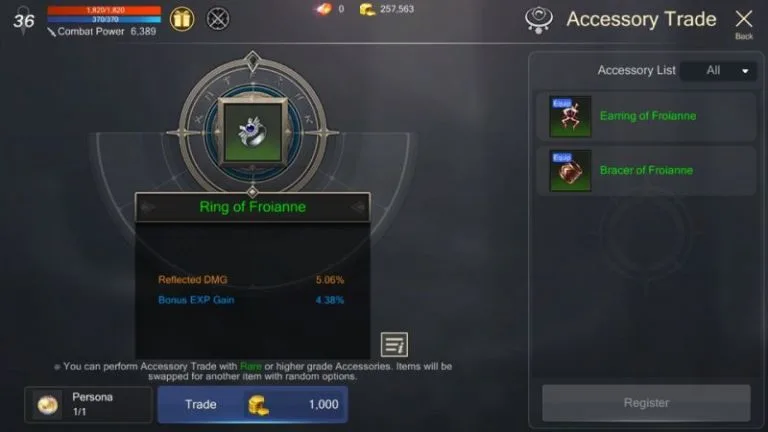Click the character level 36 indicator
Screen dimensions: 768x432
[x=24, y=21]
